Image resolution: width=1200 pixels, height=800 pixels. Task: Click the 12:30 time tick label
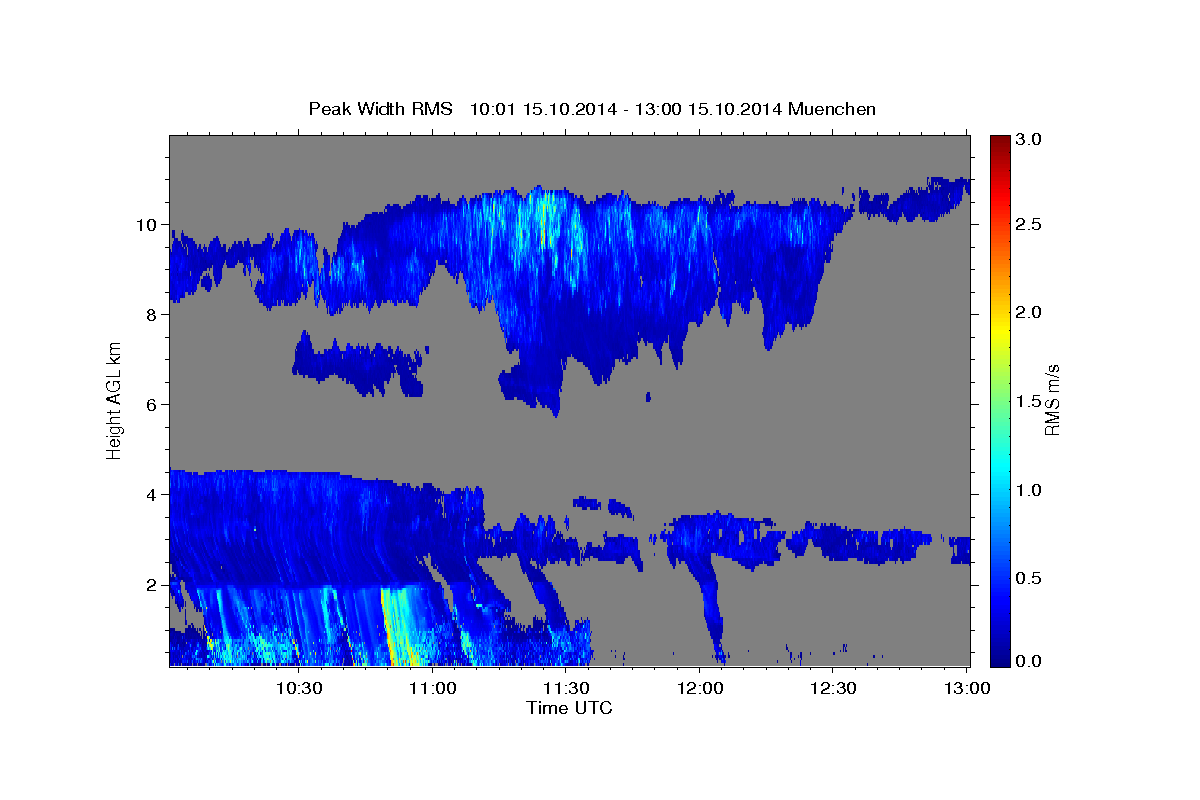tap(833, 688)
